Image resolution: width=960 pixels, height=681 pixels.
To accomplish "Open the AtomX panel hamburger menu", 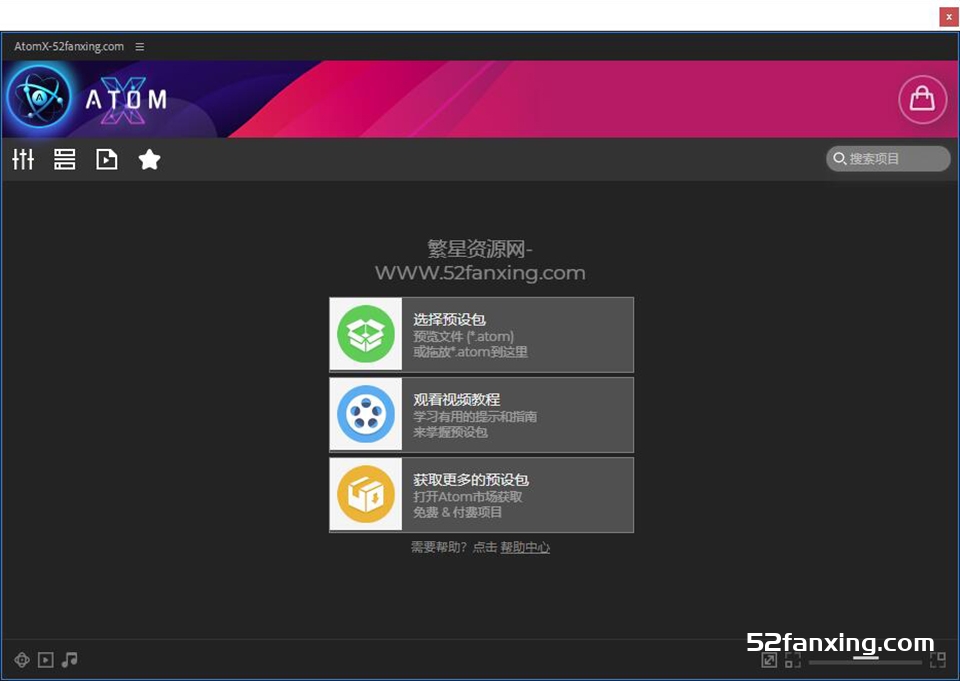I will (x=140, y=47).
